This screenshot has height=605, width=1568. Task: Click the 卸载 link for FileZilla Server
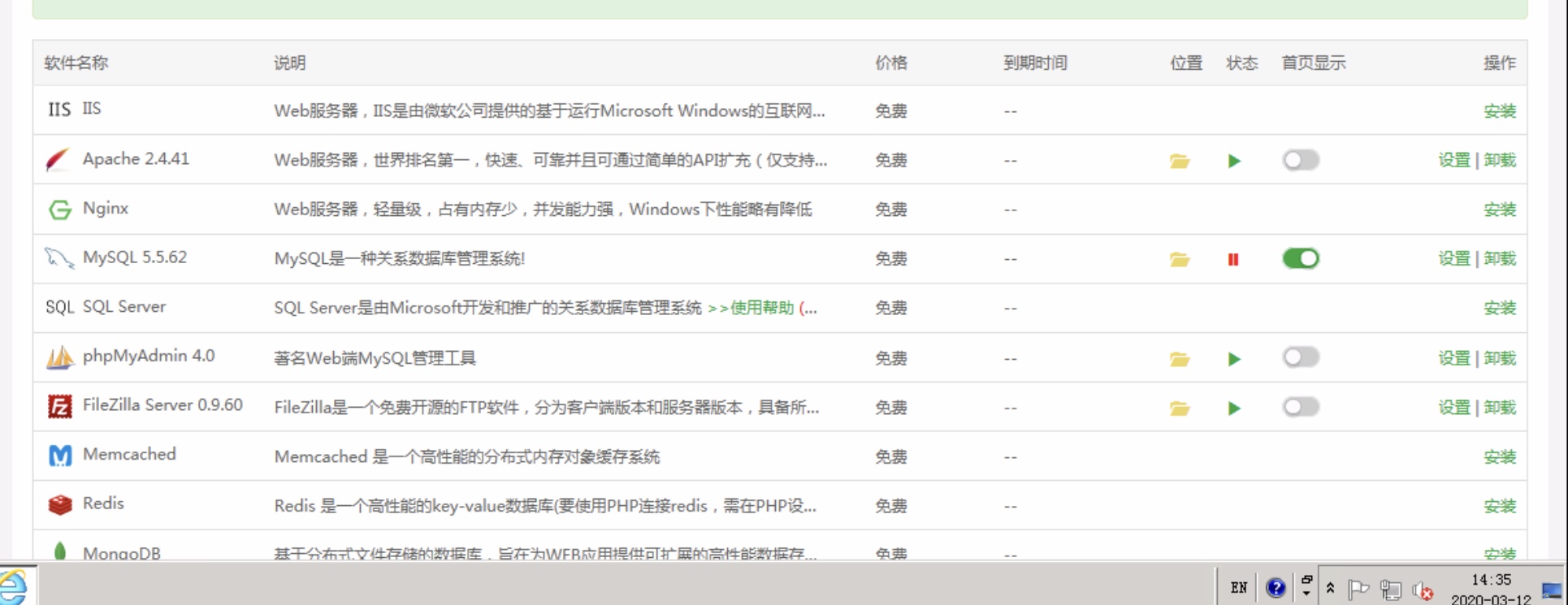1500,407
